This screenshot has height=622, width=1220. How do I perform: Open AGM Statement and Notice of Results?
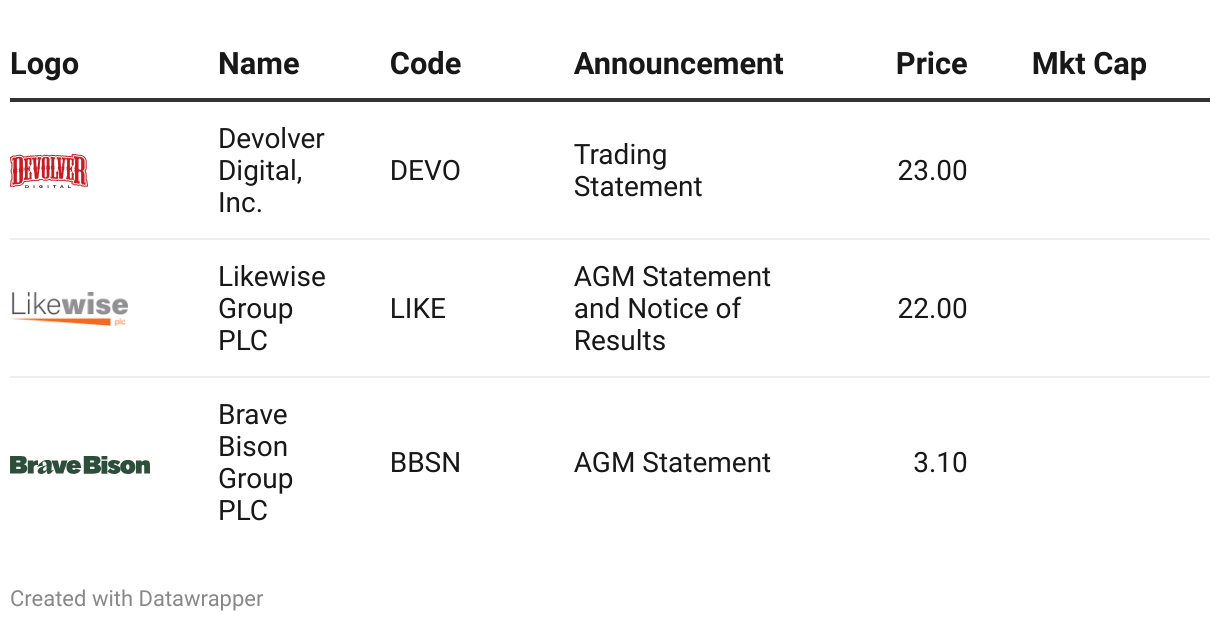pyautogui.click(x=672, y=308)
